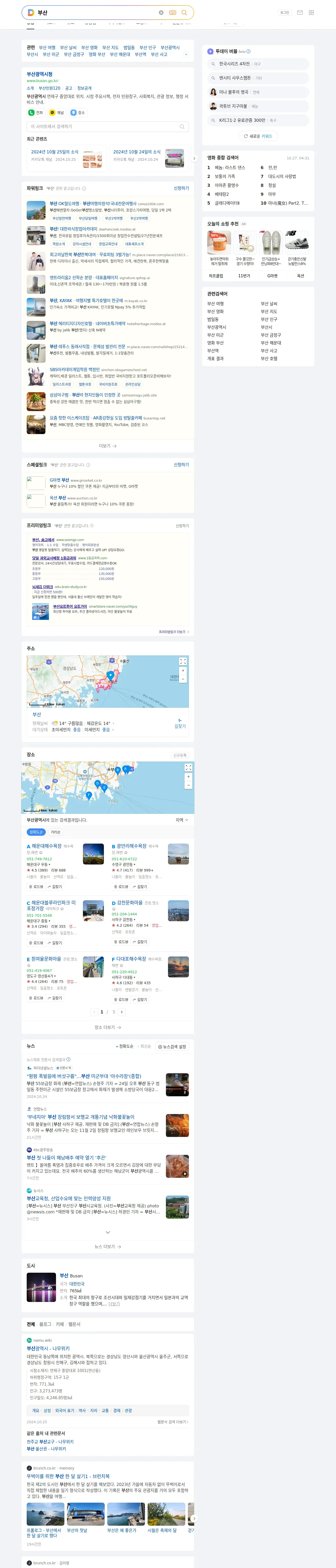Open 파워링크 info help icon
Screen dimensions: 336x1568
(x=85, y=189)
